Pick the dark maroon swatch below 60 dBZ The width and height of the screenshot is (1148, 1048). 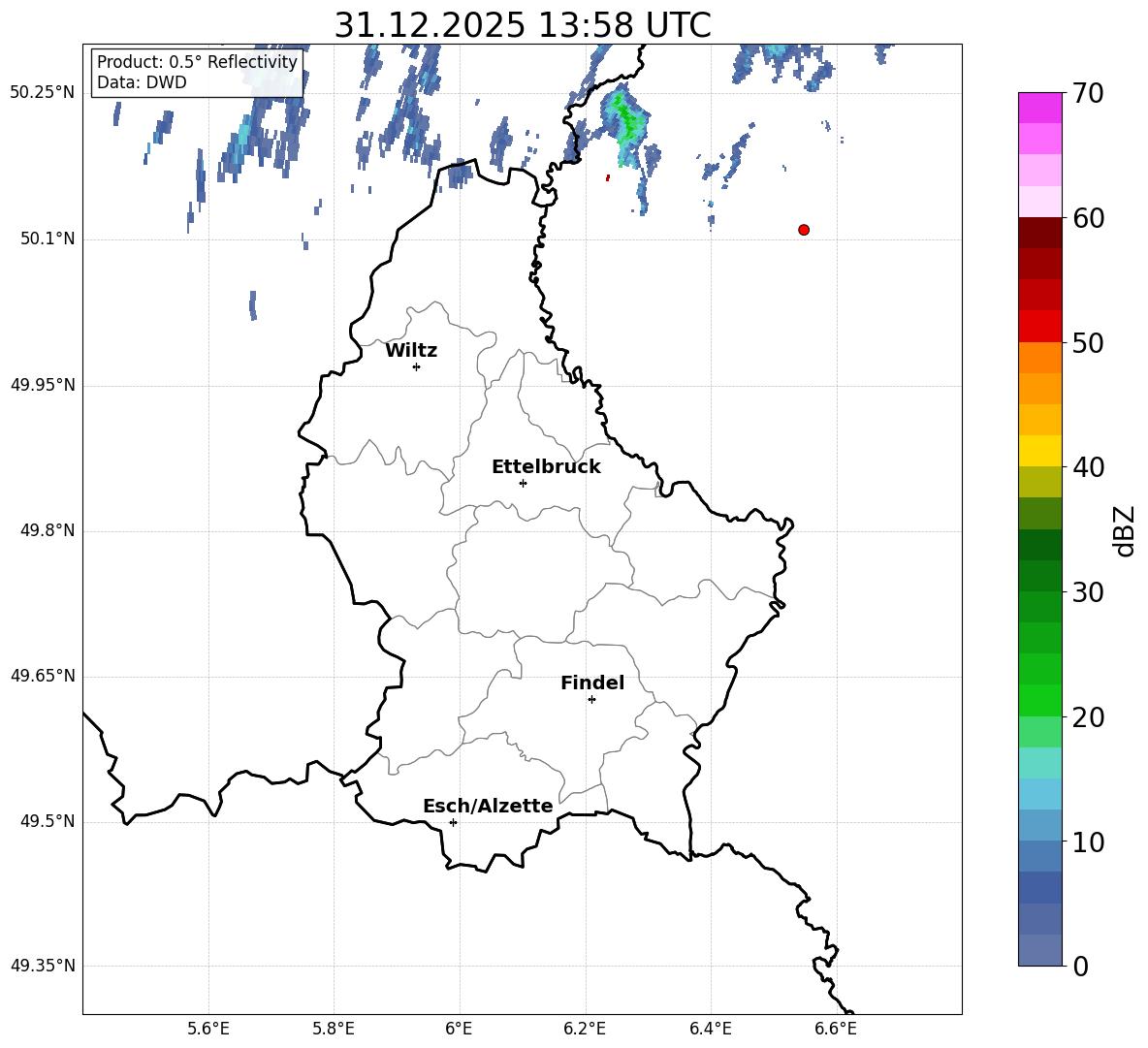pyautogui.click(x=1040, y=233)
